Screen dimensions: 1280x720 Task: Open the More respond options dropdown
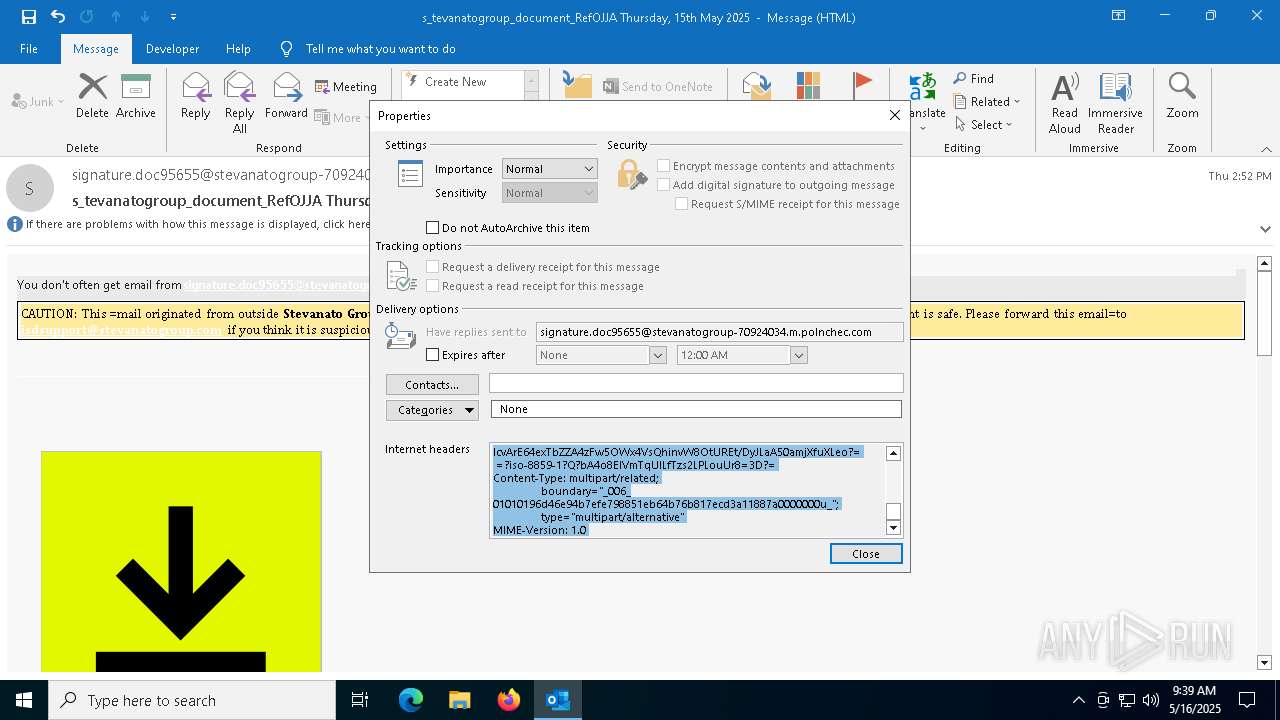point(343,117)
